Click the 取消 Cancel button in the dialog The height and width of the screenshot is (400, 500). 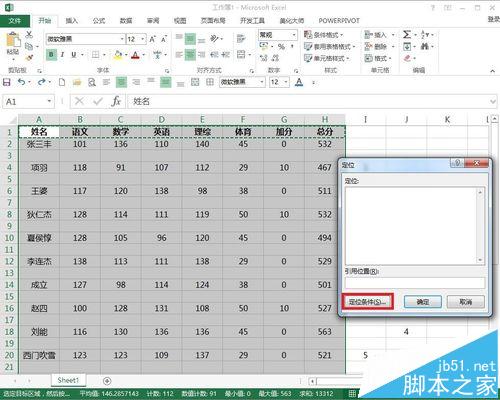coord(465,302)
